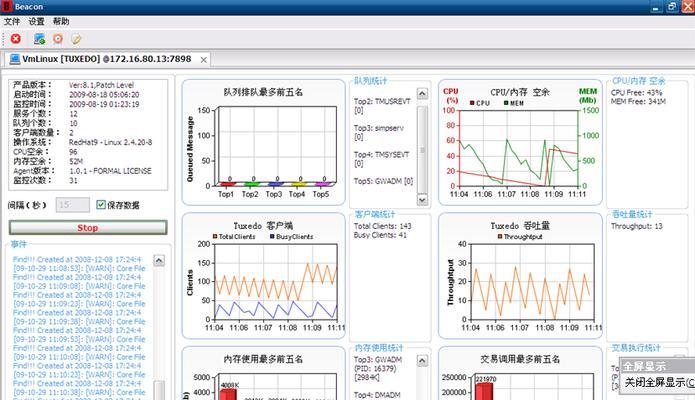This screenshot has height=400, width=695.
Task: Click the Tuxedo 吞吐量 chart title
Action: [520, 226]
